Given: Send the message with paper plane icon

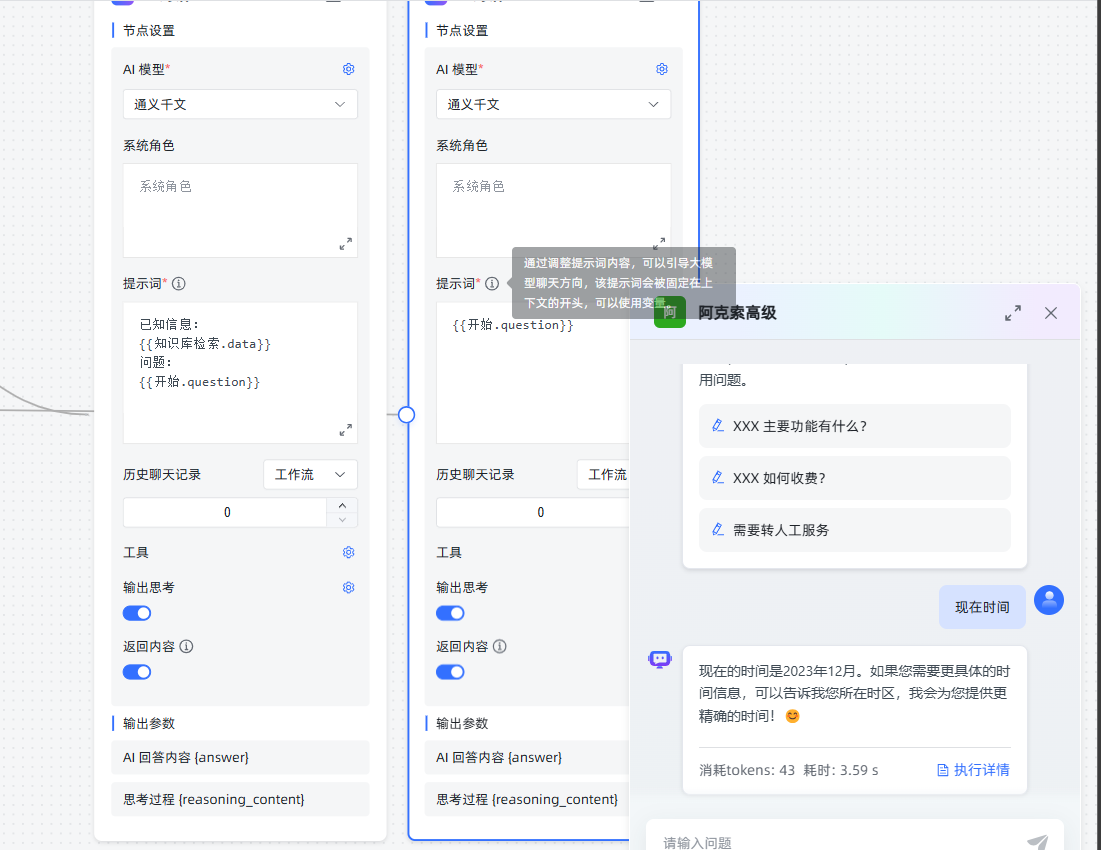Looking at the screenshot, I should (x=1038, y=842).
